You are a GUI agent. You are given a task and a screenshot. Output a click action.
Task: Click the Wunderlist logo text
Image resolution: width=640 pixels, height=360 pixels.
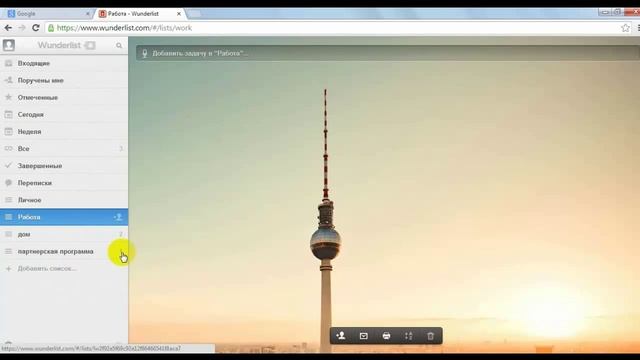(60, 45)
